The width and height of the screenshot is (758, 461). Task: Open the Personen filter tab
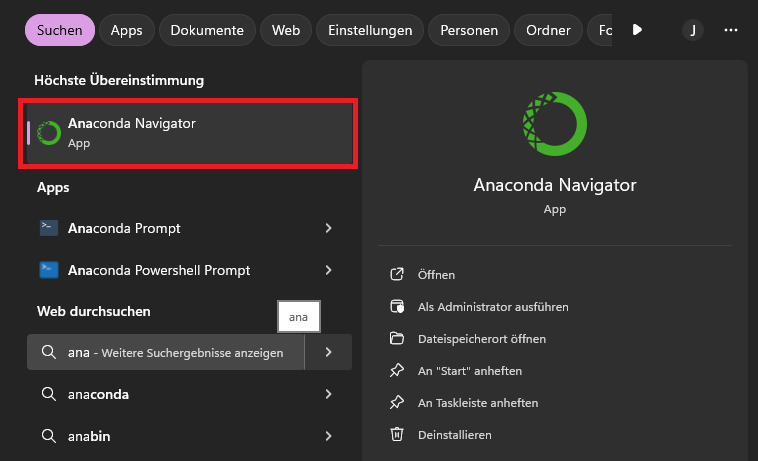(468, 30)
